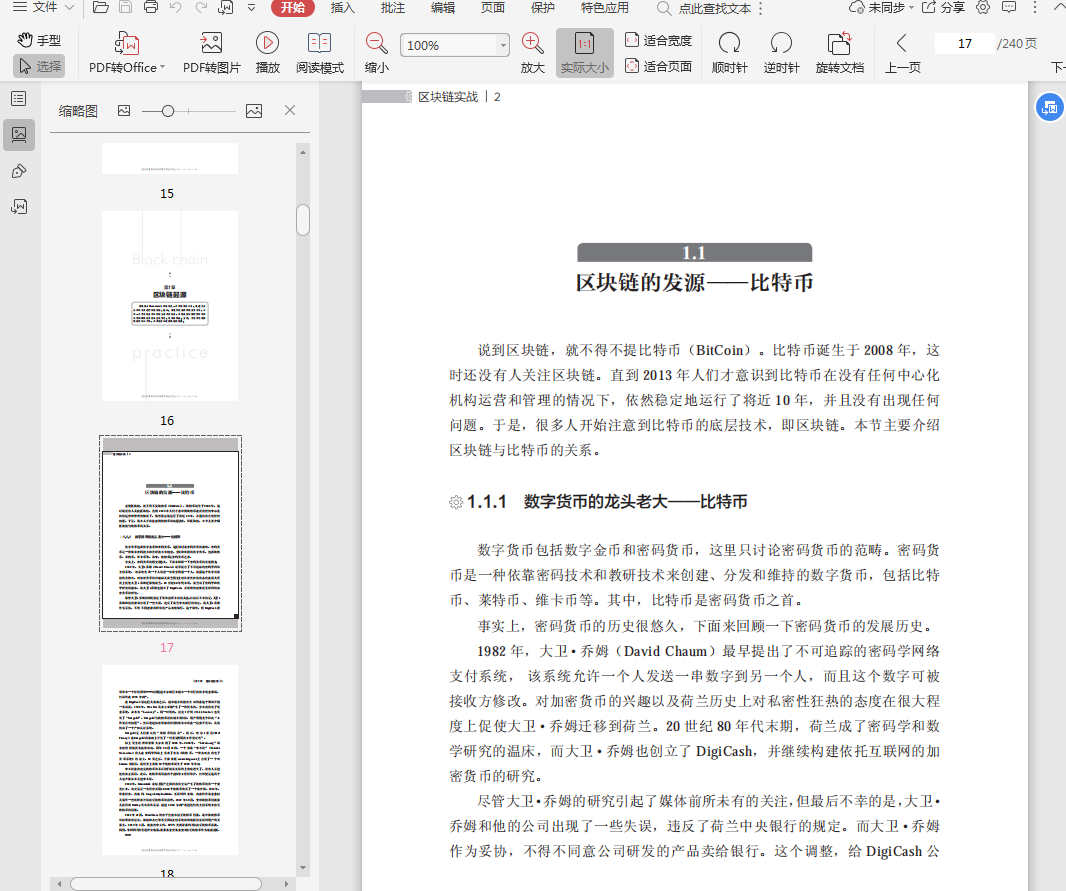Screen dimensions: 1066x891
Task: Switch to the 开始 tab
Action: (293, 7)
